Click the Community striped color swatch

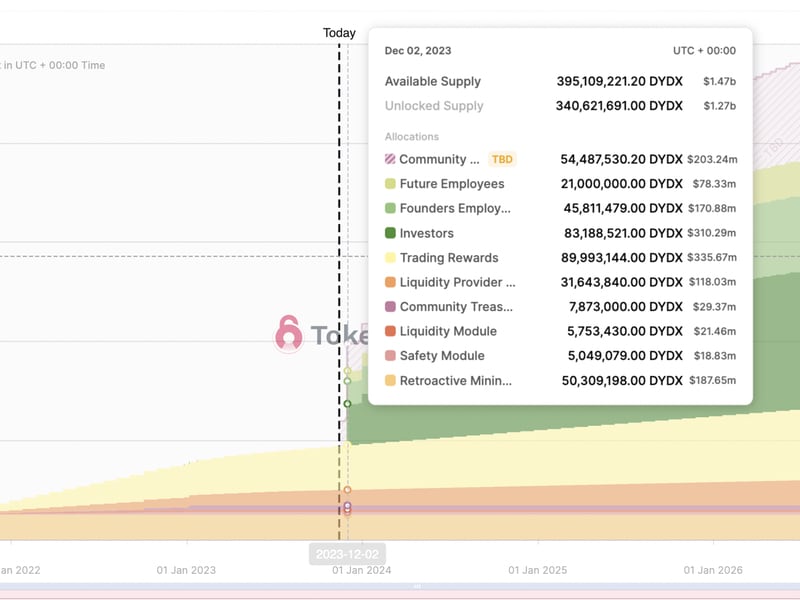pyautogui.click(x=390, y=159)
